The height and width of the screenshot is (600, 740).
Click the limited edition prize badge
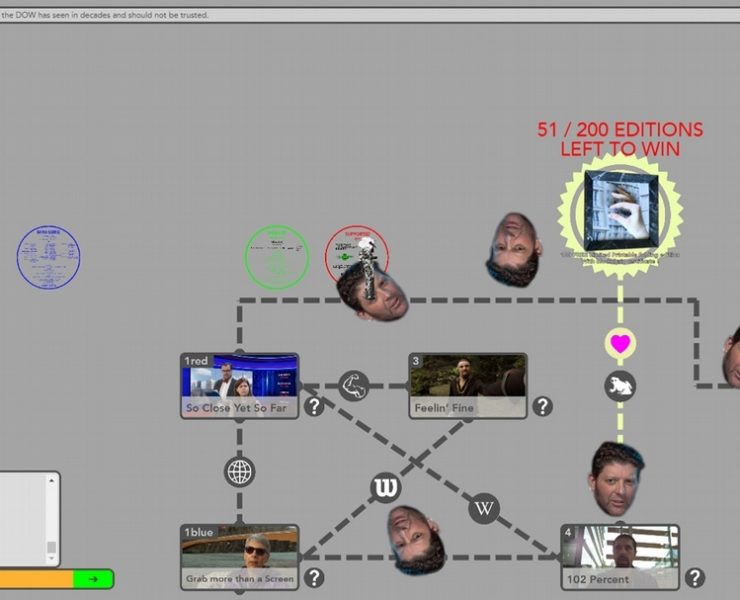click(x=620, y=210)
